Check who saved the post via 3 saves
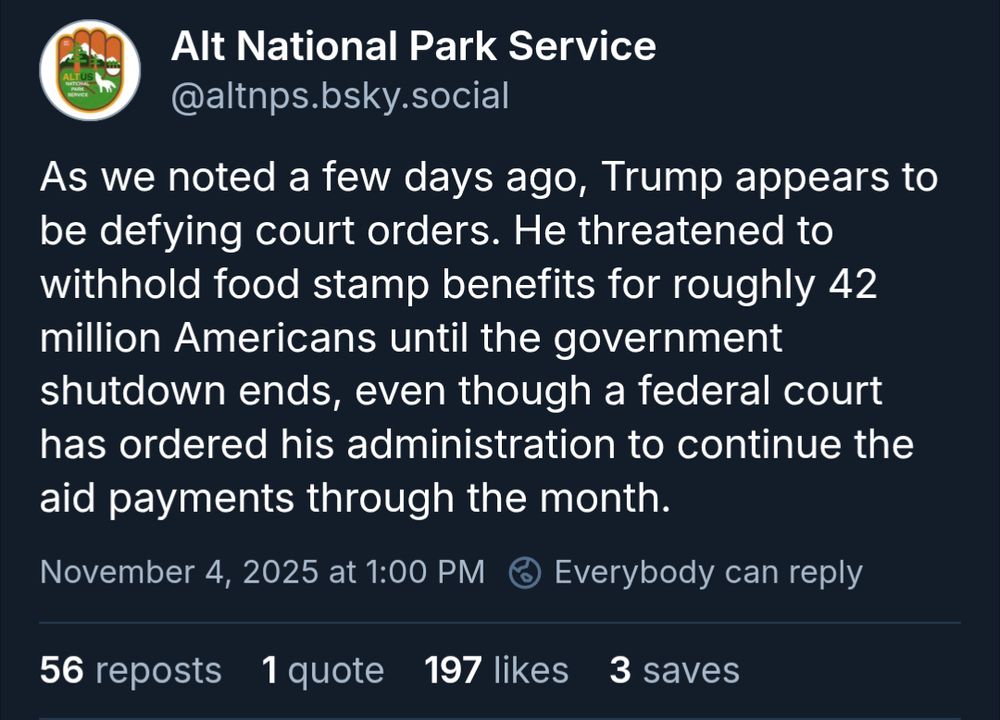The image size is (1000, 720). [x=673, y=670]
